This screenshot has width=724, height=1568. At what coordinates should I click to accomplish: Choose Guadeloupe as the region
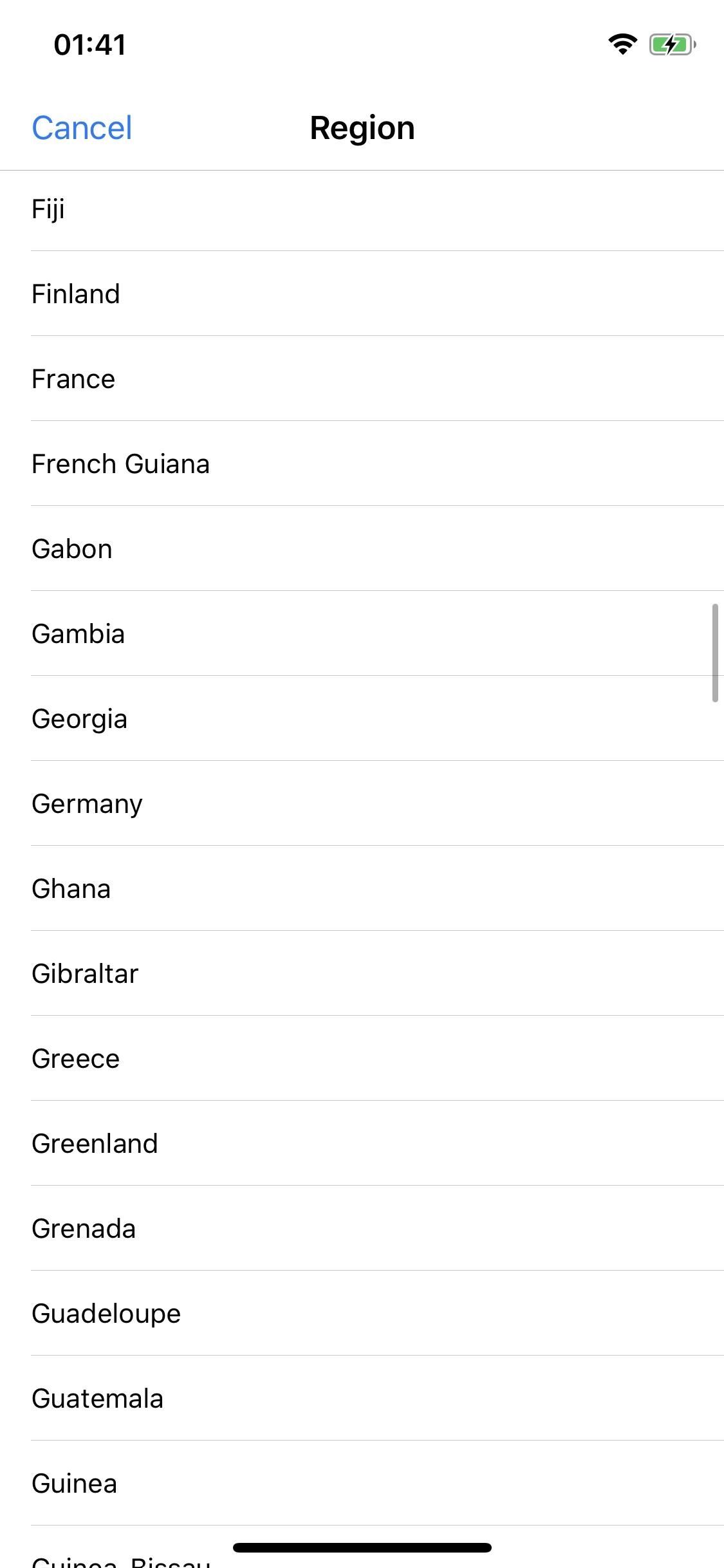coord(362,1314)
